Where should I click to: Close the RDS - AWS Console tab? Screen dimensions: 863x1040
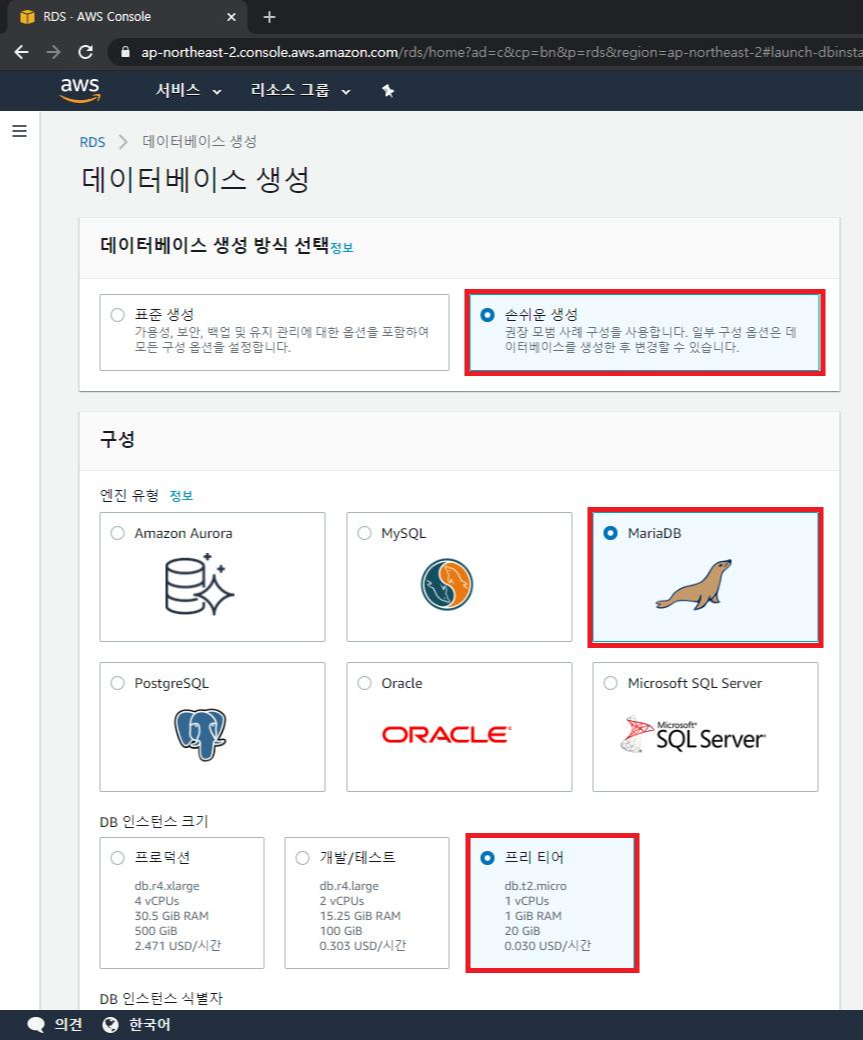tap(232, 17)
